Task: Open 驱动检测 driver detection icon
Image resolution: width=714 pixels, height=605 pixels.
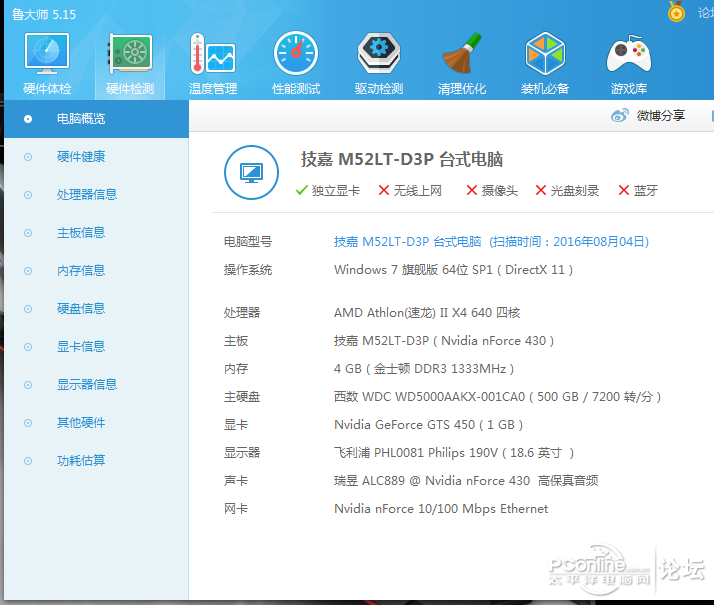Action: click(x=379, y=63)
